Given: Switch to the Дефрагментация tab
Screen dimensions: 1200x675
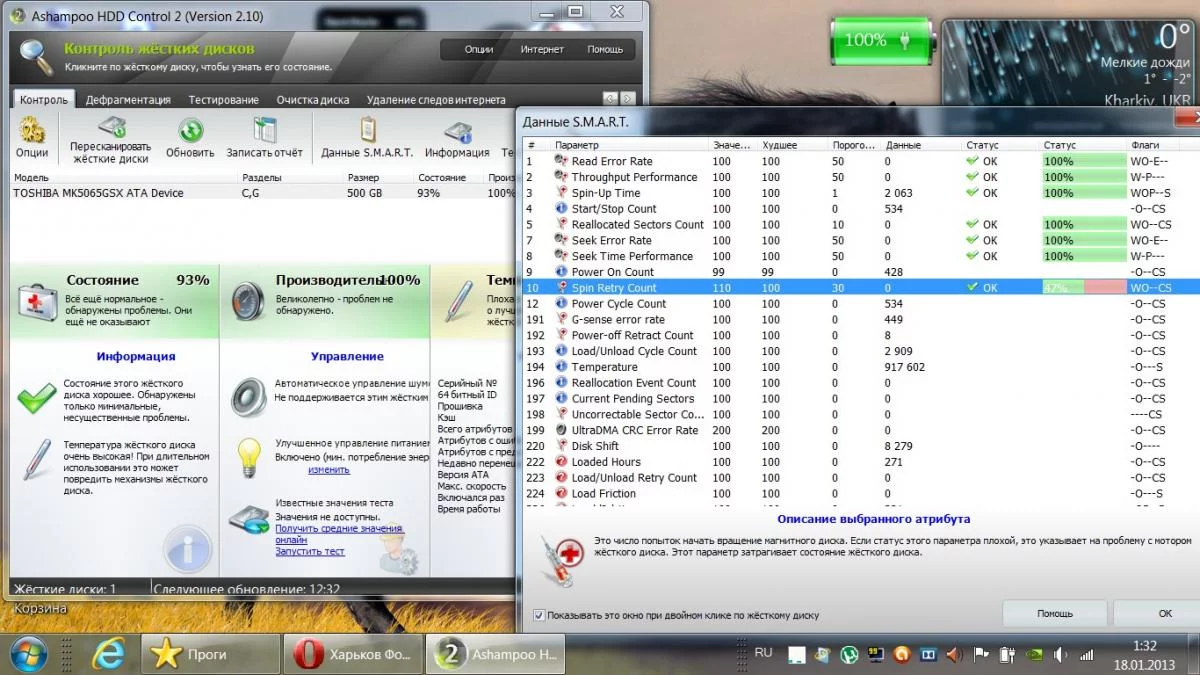Looking at the screenshot, I should (x=128, y=100).
